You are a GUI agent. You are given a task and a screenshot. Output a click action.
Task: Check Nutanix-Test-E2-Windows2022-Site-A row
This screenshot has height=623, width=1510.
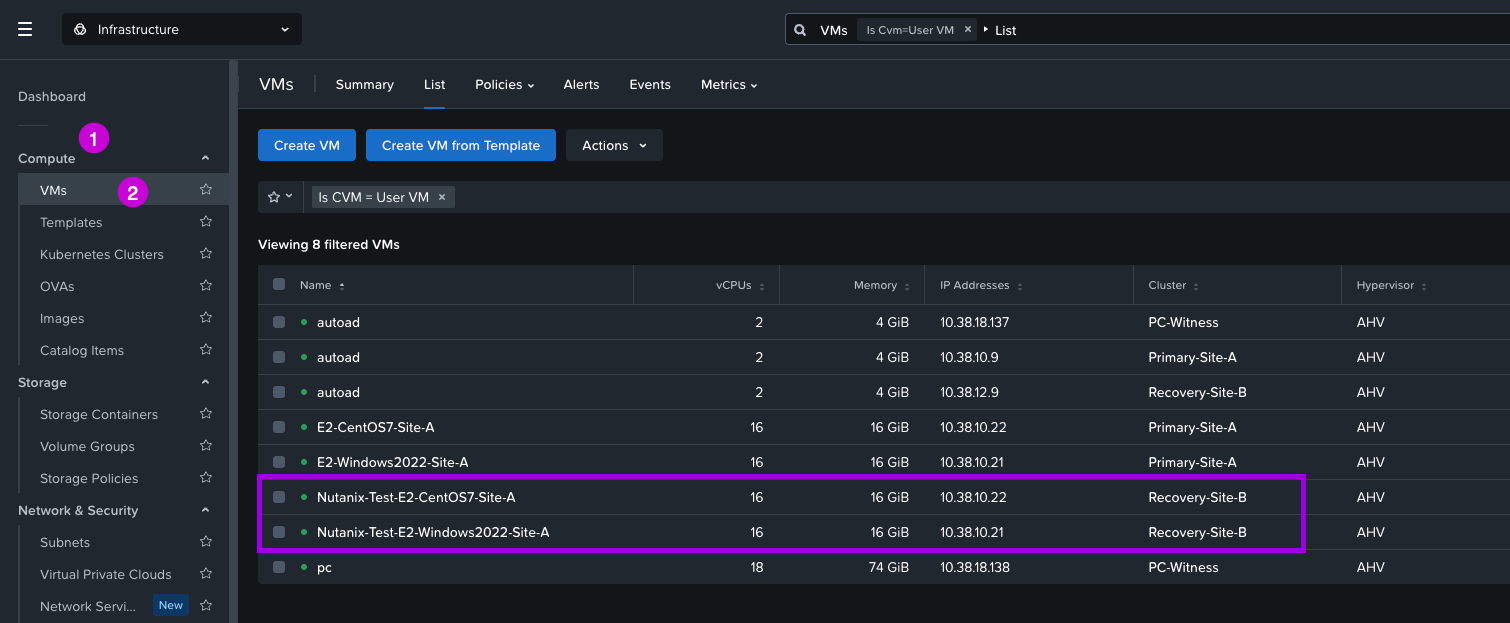click(x=279, y=532)
